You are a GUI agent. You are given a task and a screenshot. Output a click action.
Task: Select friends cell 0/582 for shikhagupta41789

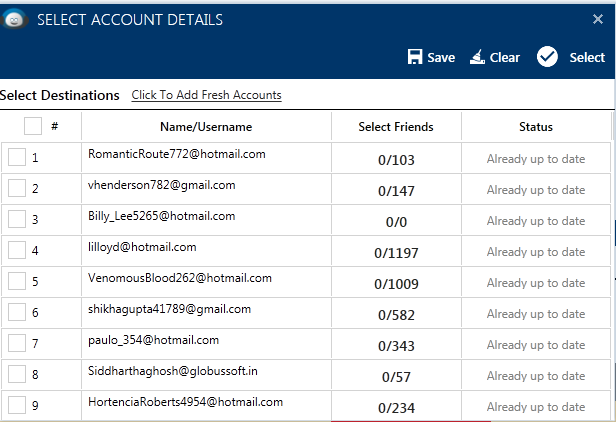click(x=396, y=315)
